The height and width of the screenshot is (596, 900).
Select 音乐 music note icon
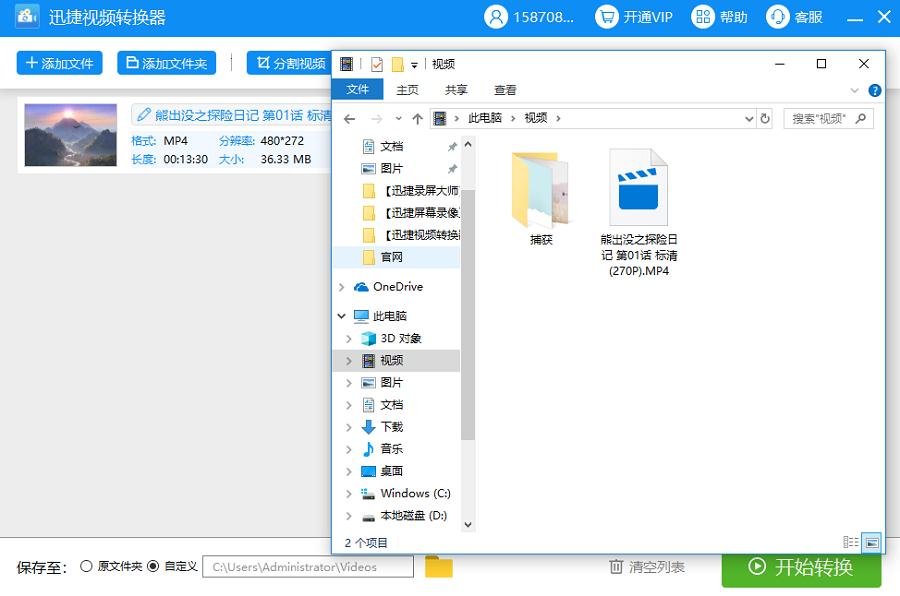click(368, 449)
